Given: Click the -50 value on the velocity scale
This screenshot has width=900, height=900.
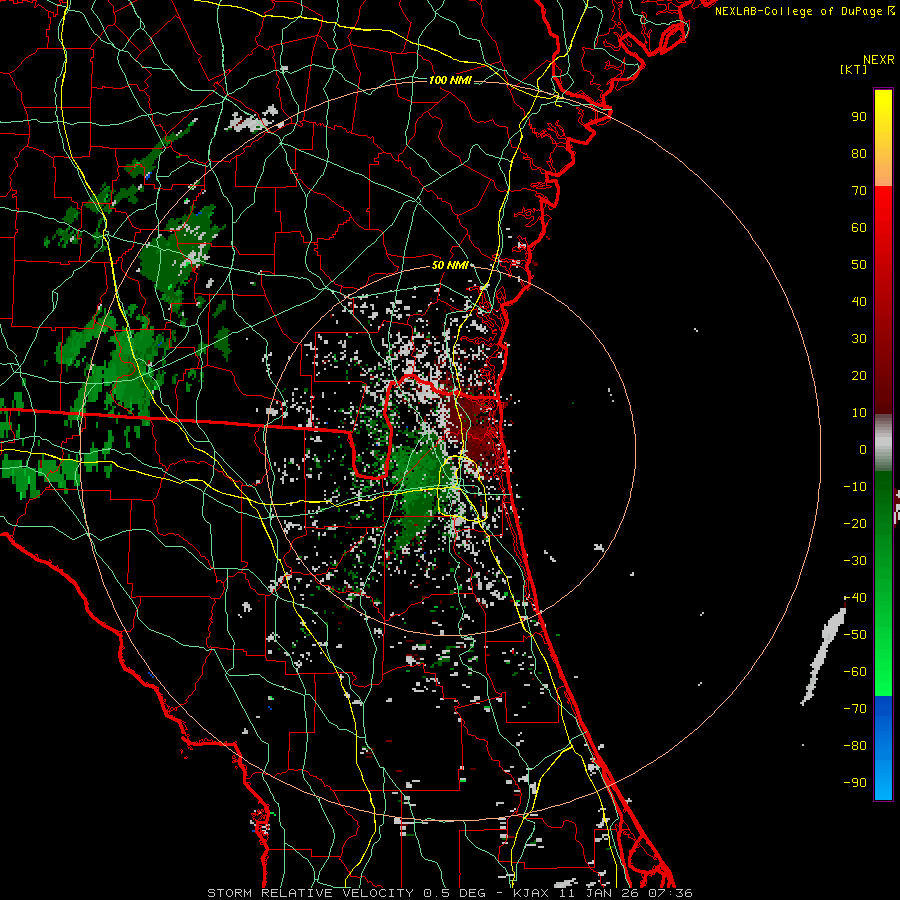Looking at the screenshot, I should (x=855, y=635).
